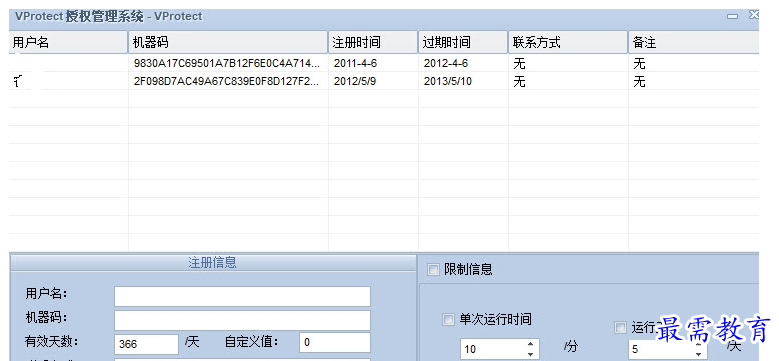Sort by 备注 column header
779x361 pixels.
coord(694,43)
